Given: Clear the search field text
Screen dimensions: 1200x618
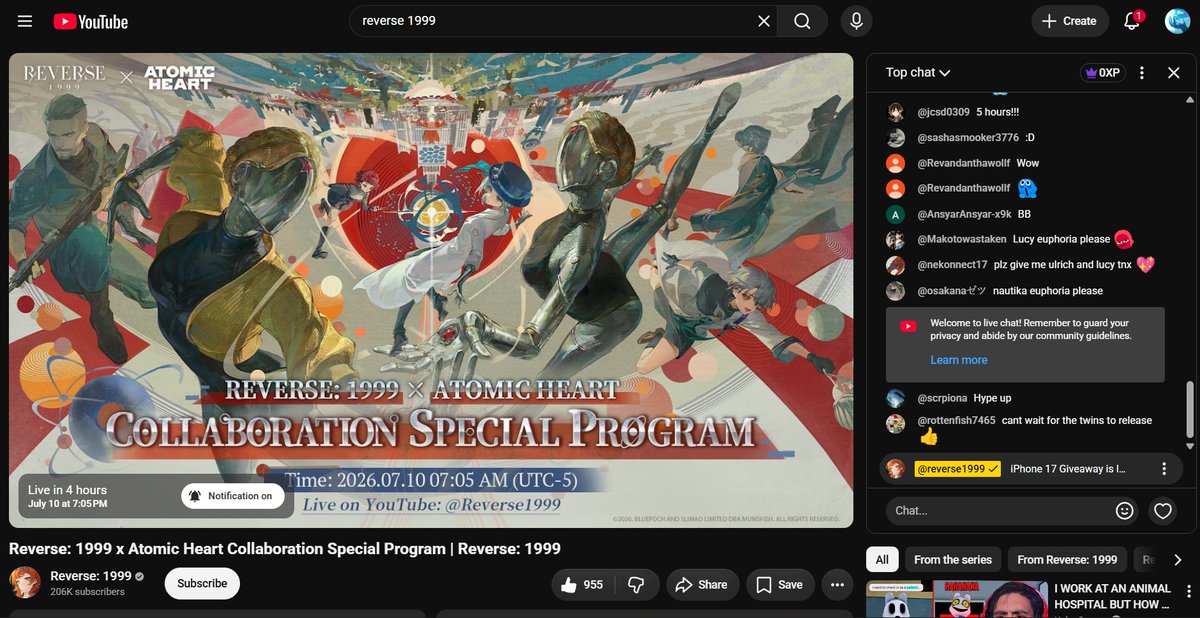Looking at the screenshot, I should tap(763, 21).
